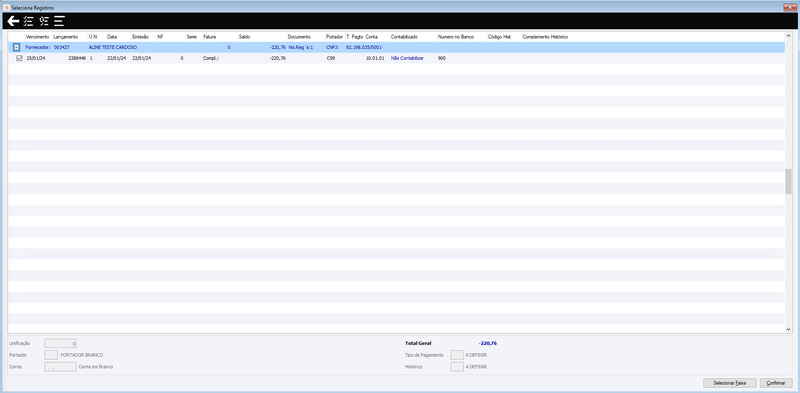
Task: Click the Saldo column header
Action: (x=244, y=37)
